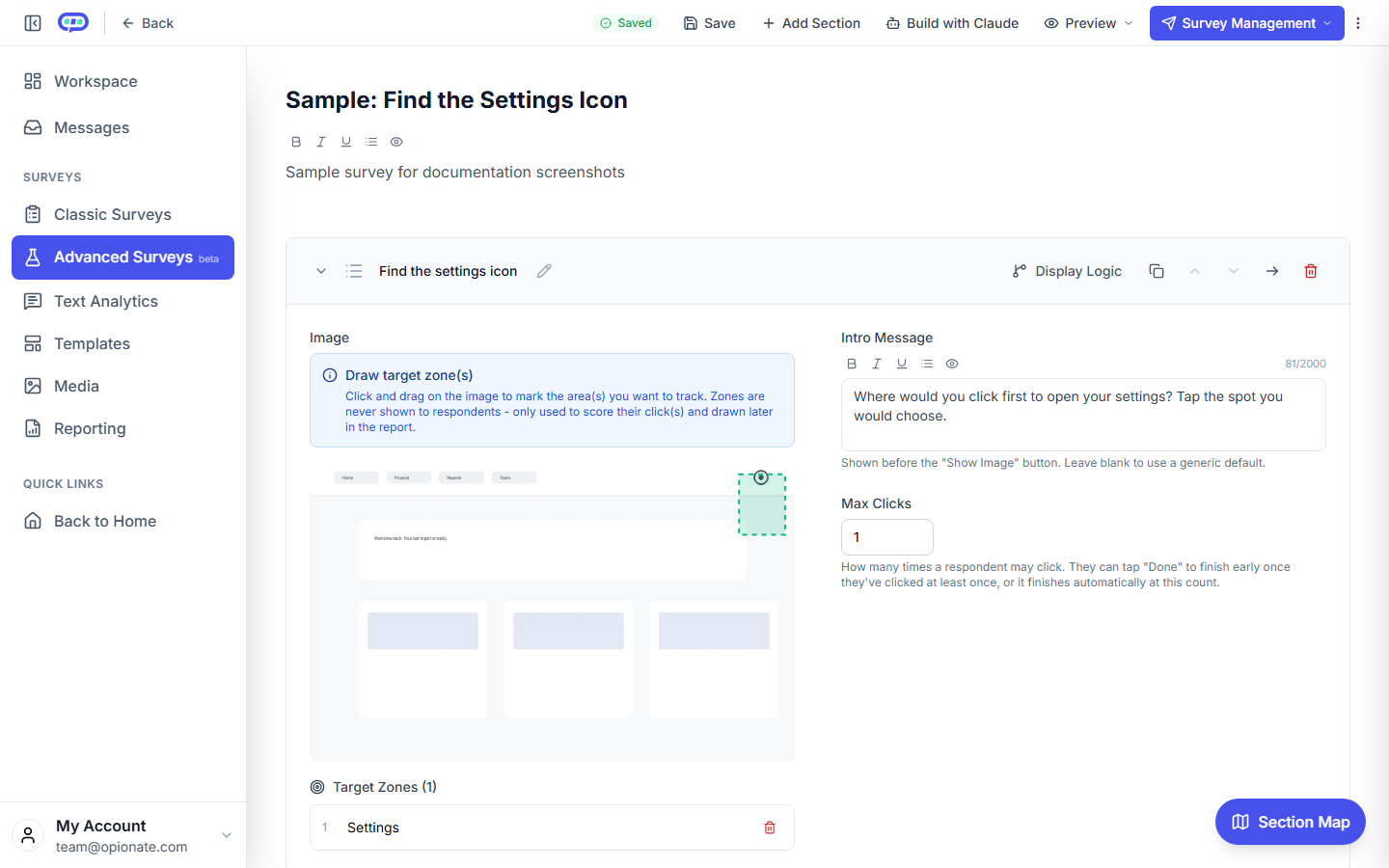The image size is (1389, 868).
Task: Open the Preview dropdown
Action: click(x=1089, y=23)
